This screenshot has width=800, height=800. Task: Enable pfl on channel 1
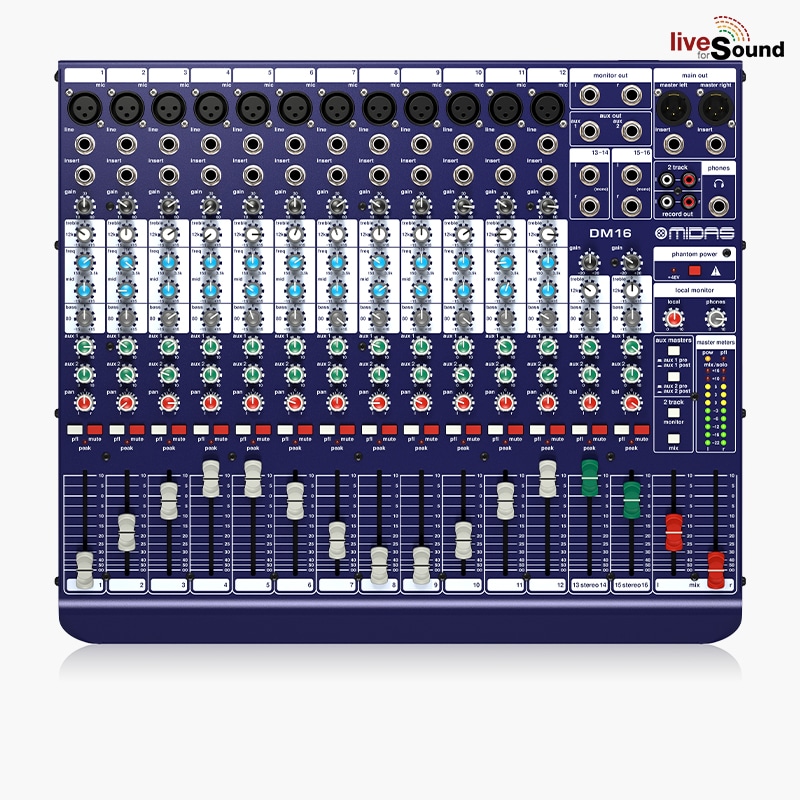tap(74, 430)
